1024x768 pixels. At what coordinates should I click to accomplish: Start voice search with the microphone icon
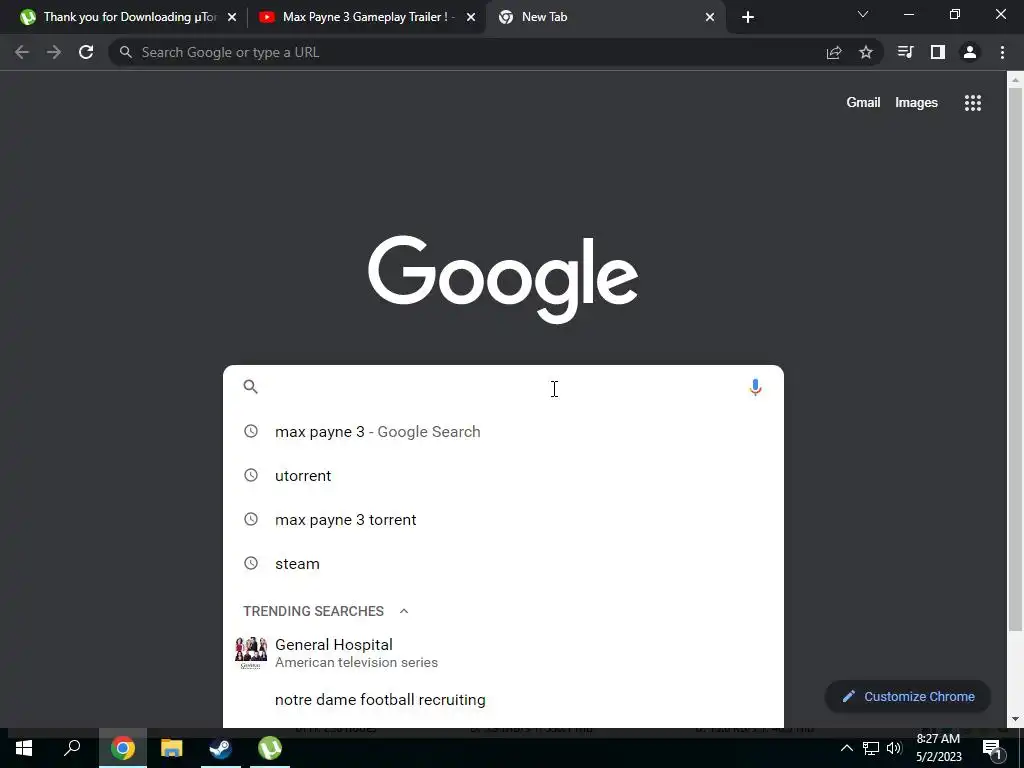click(755, 387)
